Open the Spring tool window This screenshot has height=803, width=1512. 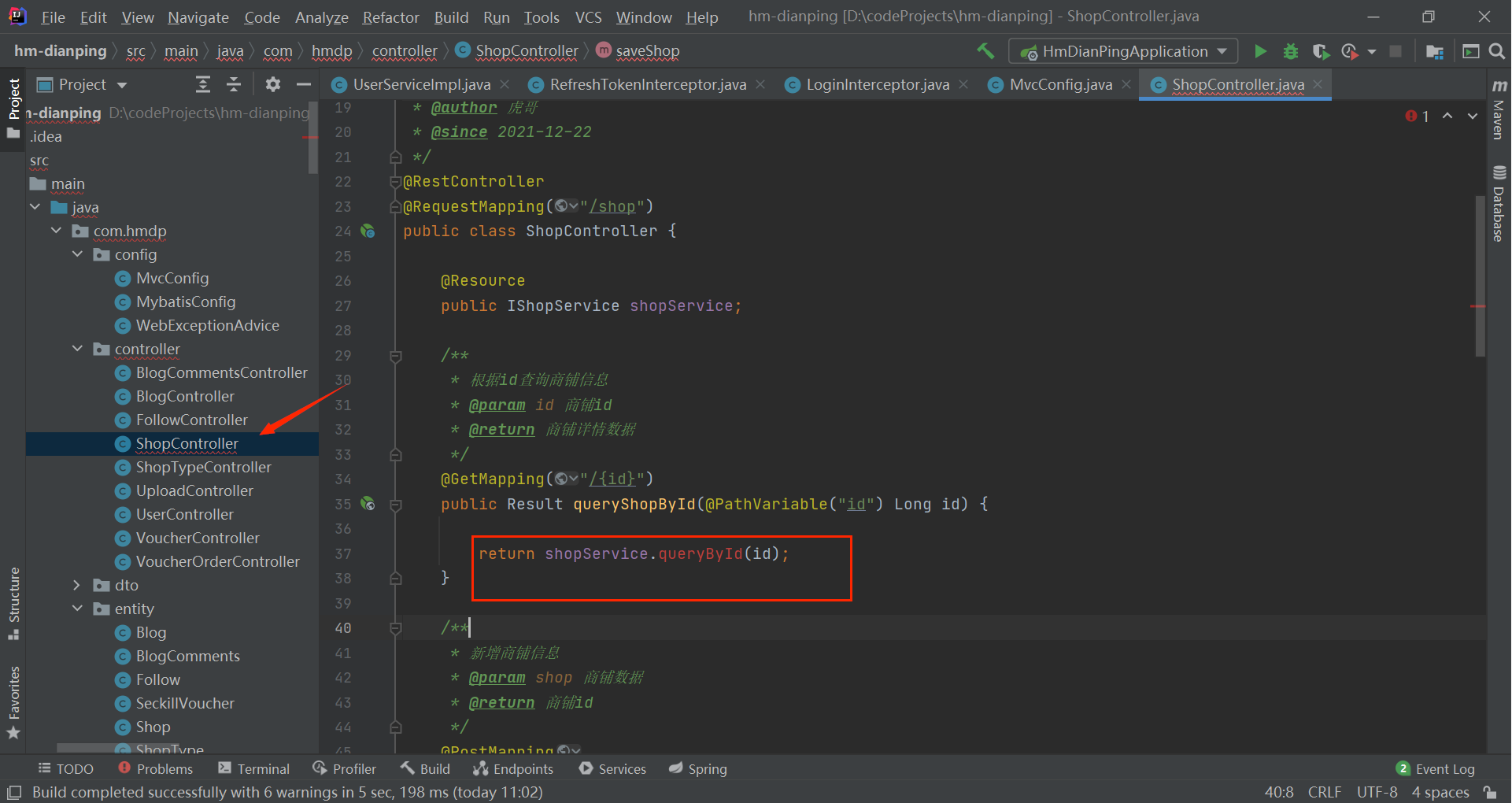coord(697,769)
